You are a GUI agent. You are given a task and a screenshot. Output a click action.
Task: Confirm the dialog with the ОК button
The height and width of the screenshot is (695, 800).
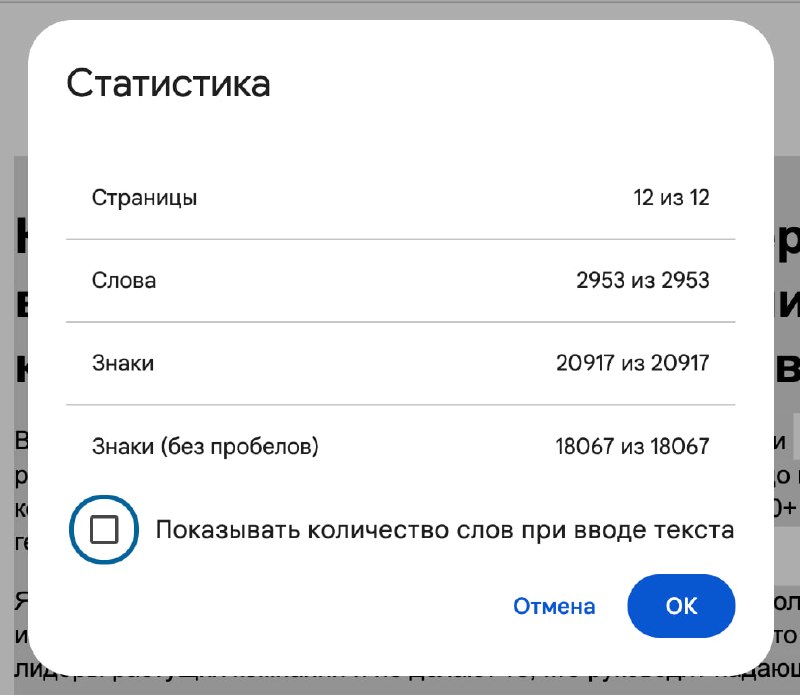(681, 606)
